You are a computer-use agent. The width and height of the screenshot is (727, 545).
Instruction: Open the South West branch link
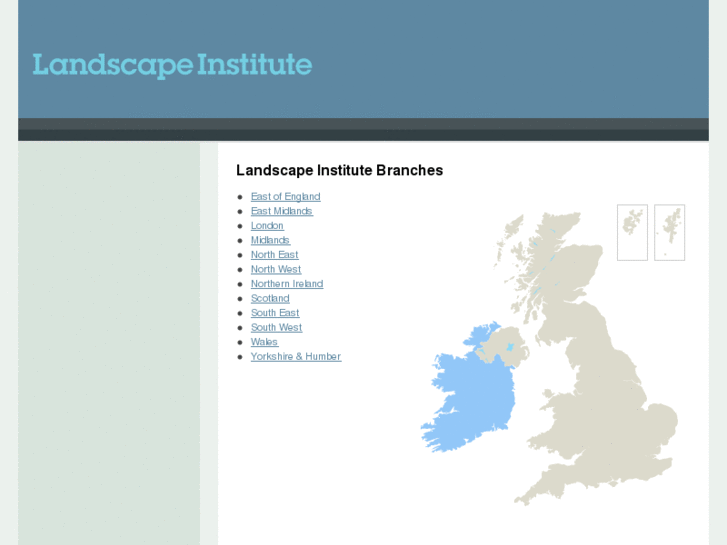[276, 327]
